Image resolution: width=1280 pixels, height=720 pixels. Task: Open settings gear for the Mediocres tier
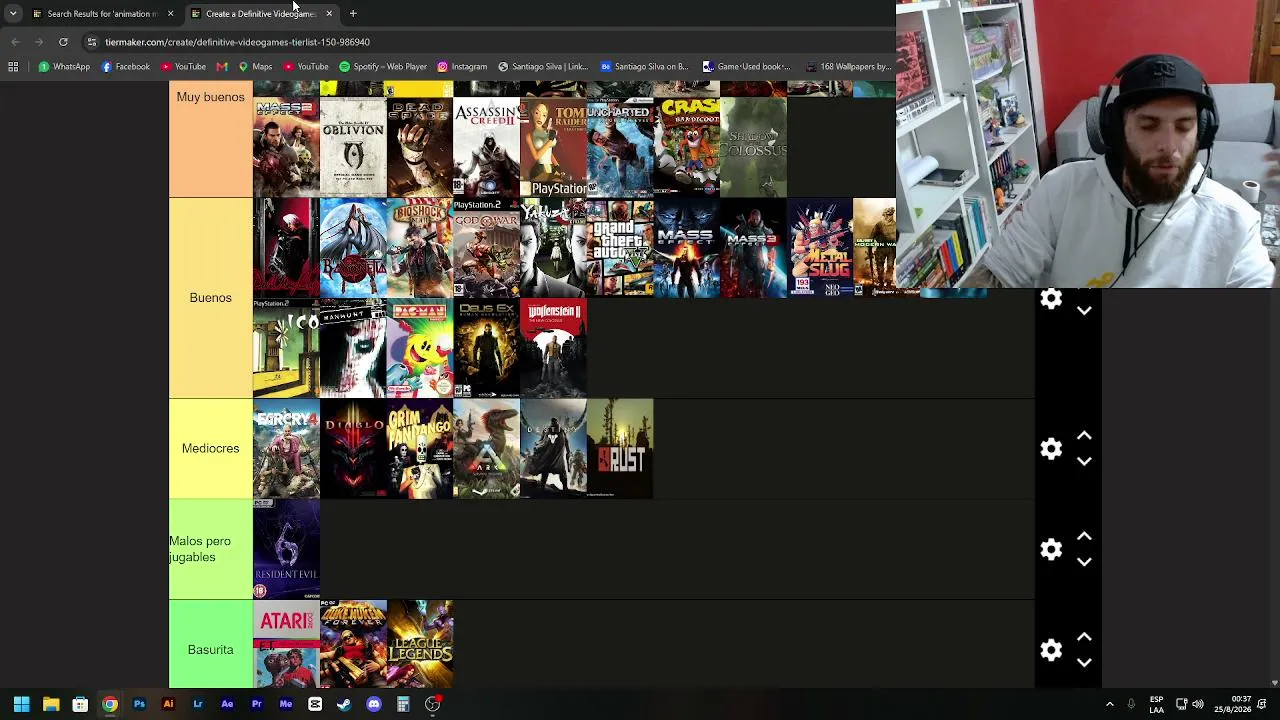tap(1051, 449)
